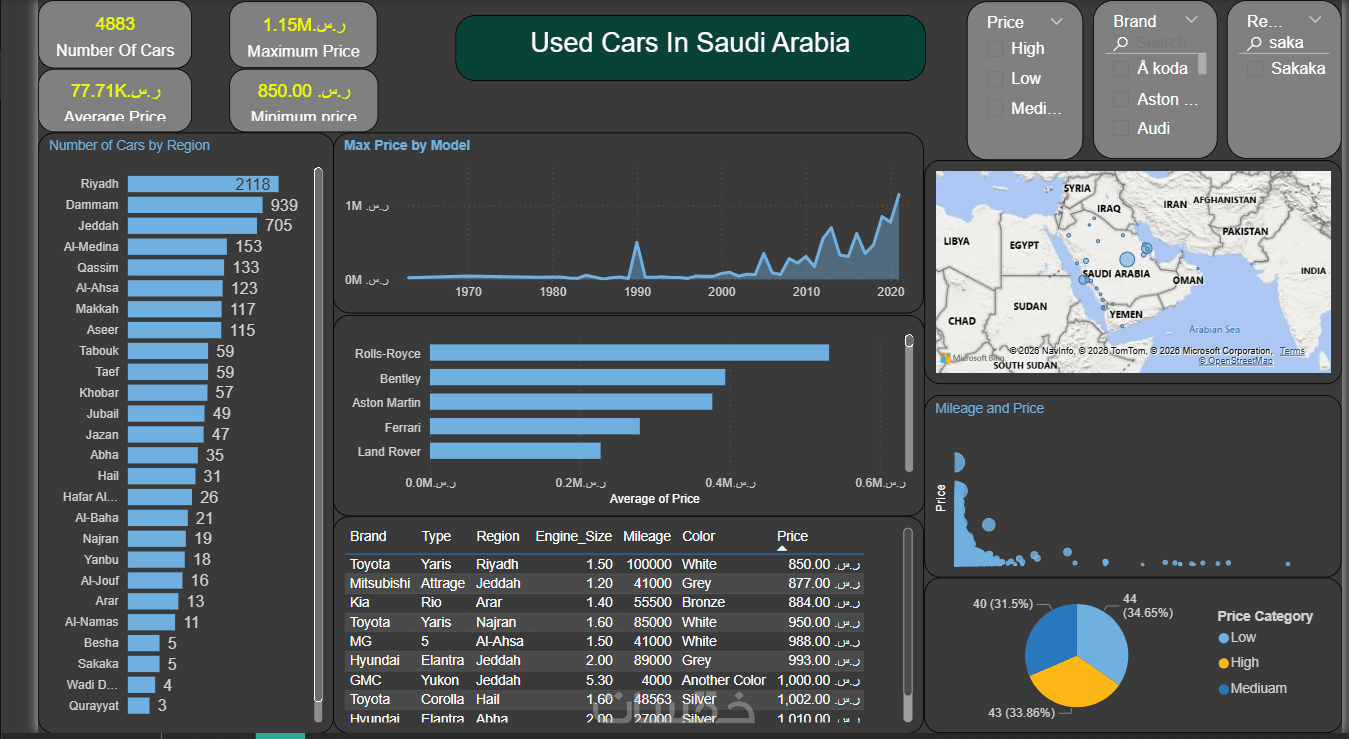Sort table by Engine_Size column header

(572, 536)
